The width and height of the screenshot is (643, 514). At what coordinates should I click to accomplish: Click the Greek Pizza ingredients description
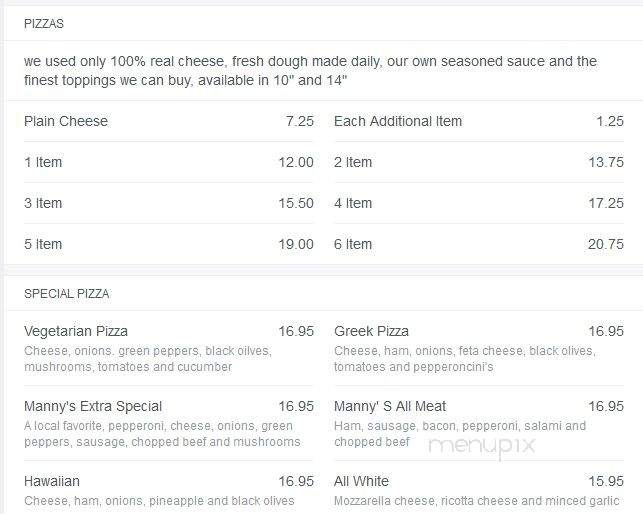click(x=465, y=359)
